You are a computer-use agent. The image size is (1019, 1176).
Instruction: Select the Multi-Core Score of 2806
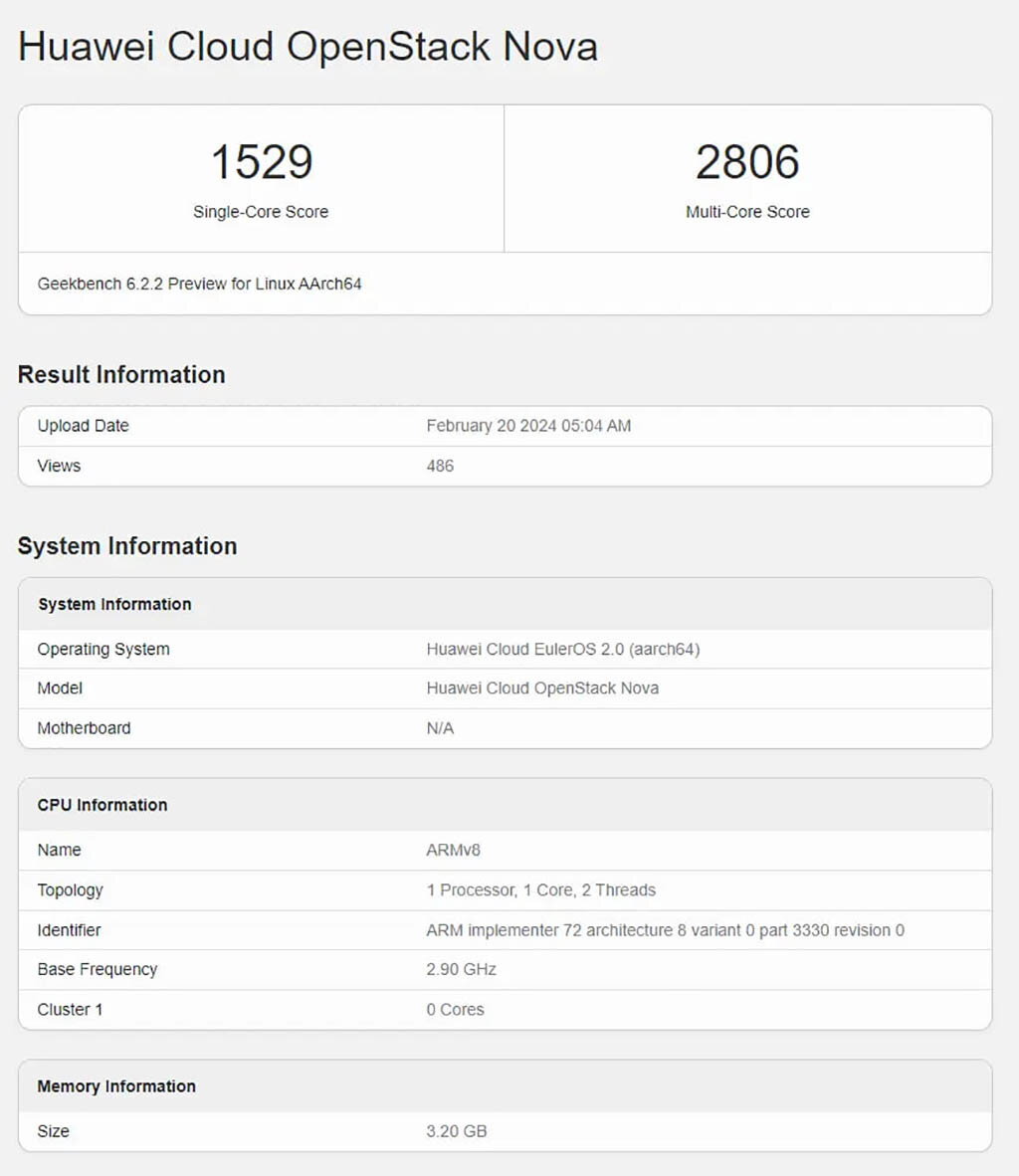pos(747,162)
